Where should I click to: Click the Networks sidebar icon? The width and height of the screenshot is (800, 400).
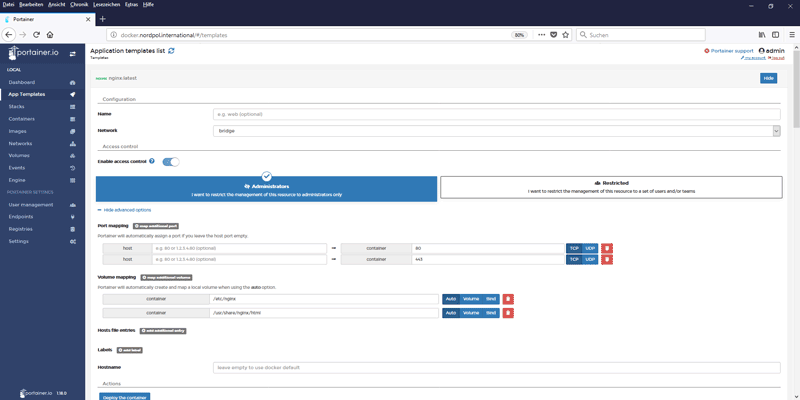click(x=72, y=143)
